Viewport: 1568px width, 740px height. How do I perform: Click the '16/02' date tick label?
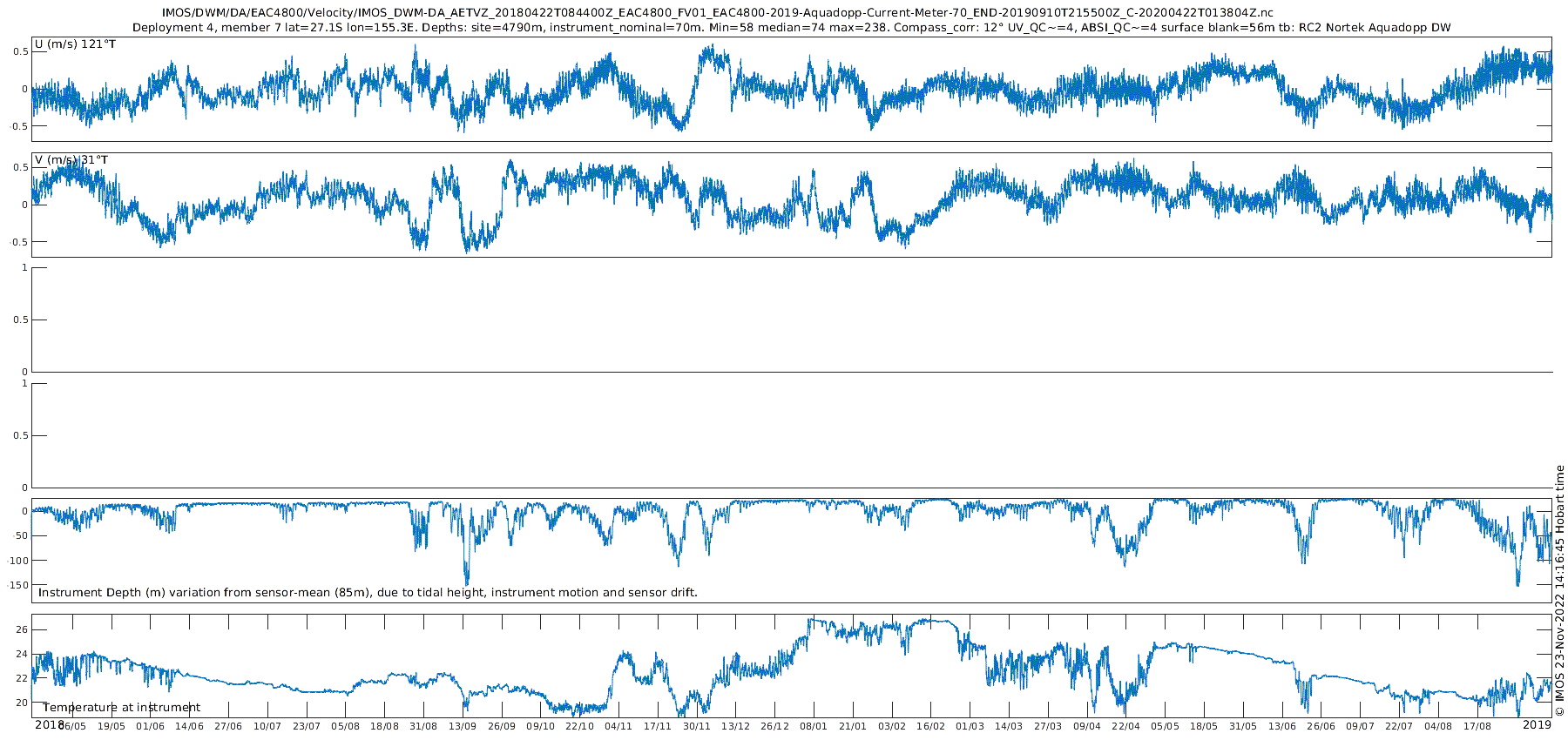tap(931, 726)
